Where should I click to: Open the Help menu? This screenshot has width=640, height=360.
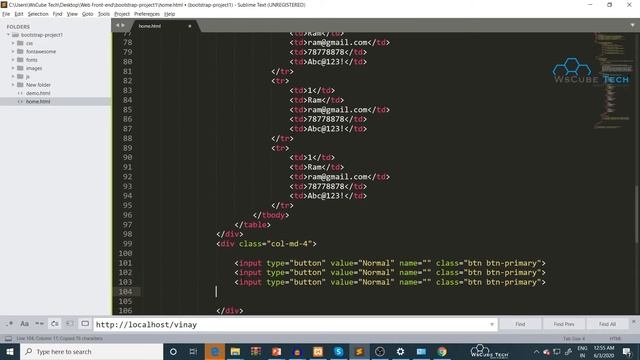pyautogui.click(x=169, y=14)
